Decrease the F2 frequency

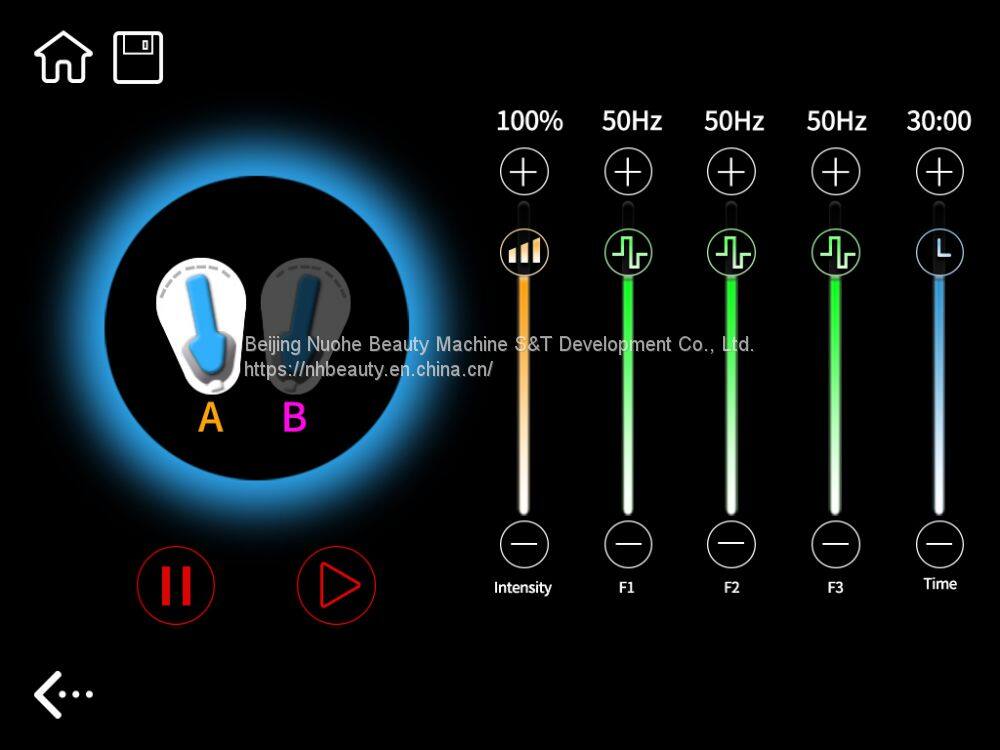(x=731, y=545)
